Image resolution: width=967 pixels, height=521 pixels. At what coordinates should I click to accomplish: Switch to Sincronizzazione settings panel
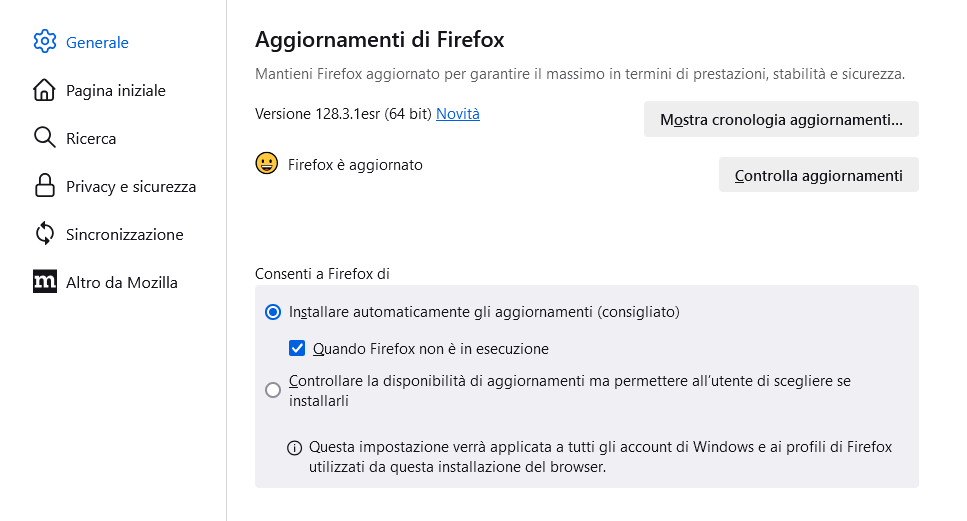125,234
